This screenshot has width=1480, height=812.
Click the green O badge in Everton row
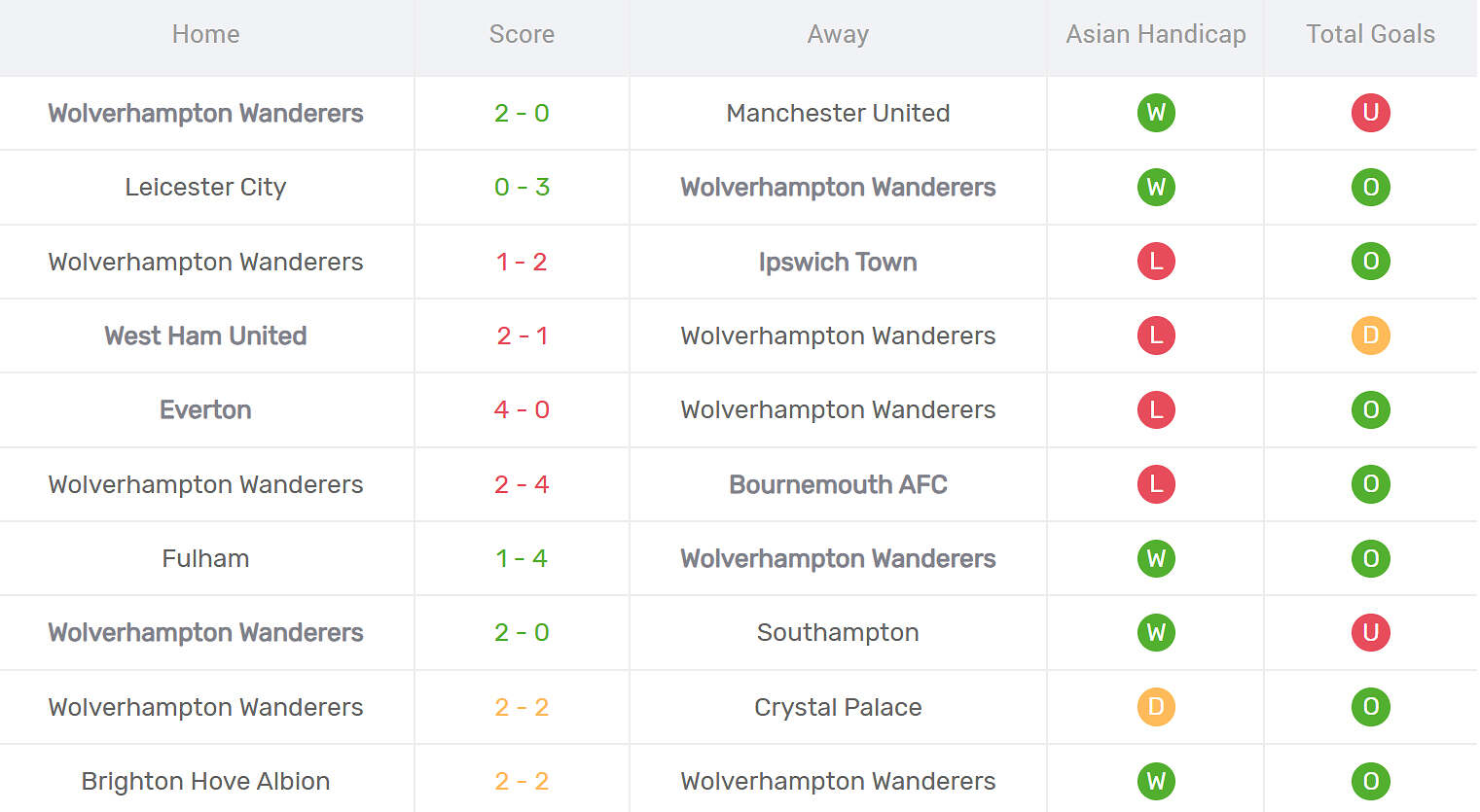point(1370,409)
